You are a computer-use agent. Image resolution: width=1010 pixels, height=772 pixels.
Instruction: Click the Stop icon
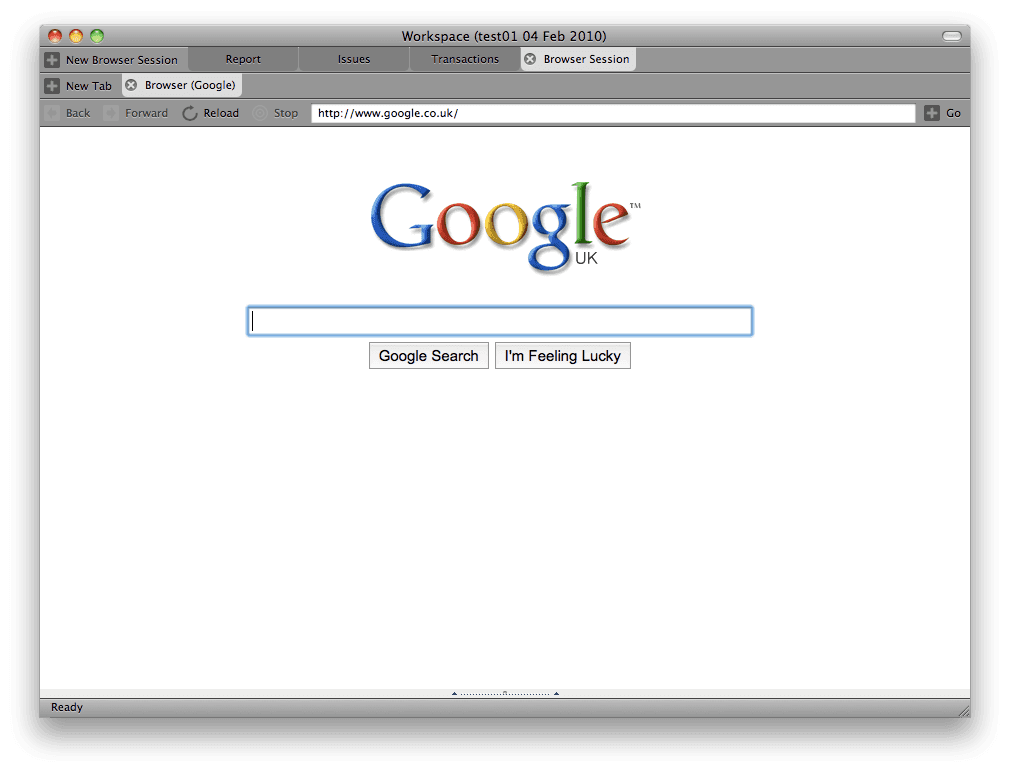260,113
